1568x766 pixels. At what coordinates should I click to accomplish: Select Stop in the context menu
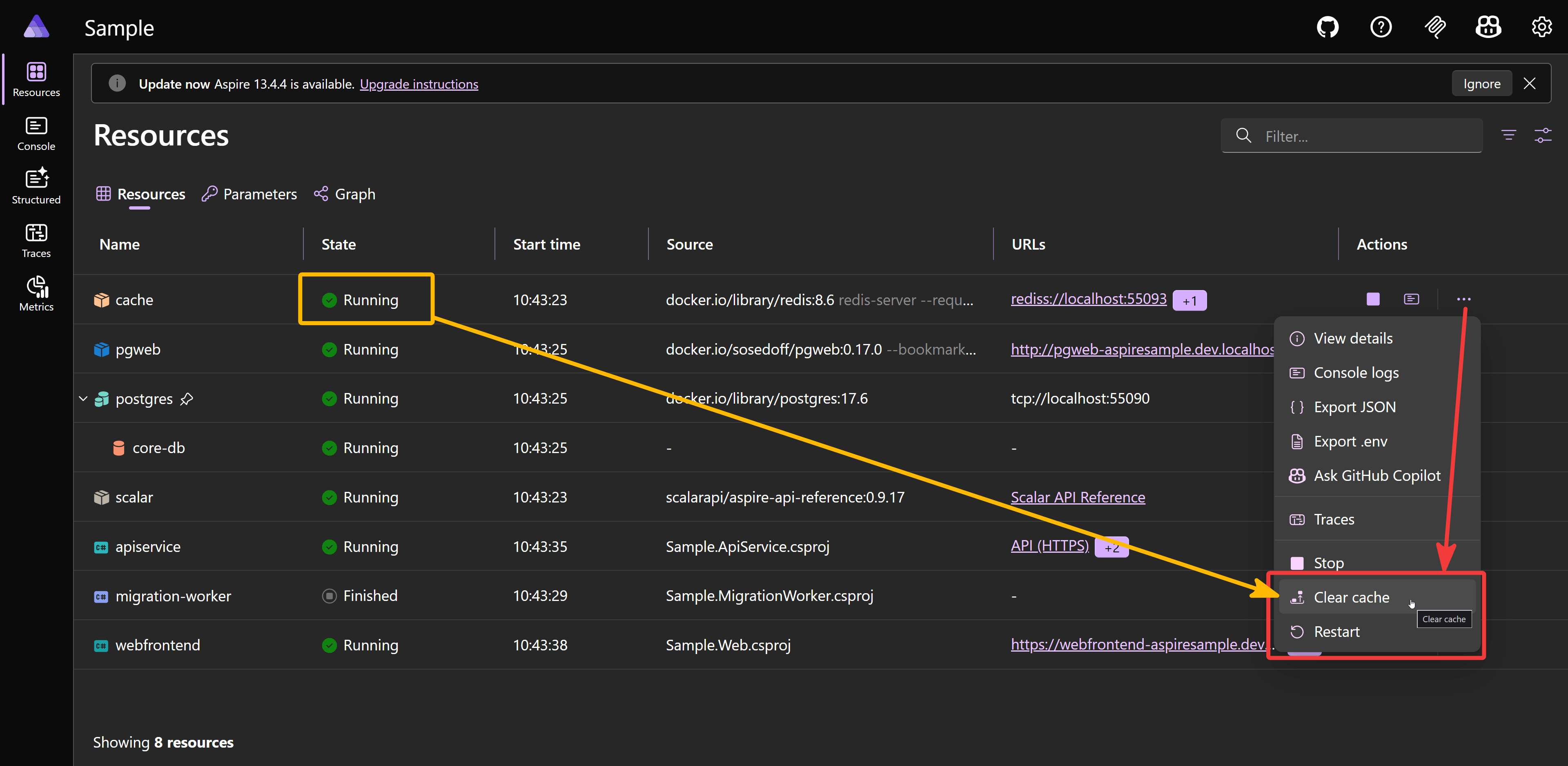[x=1377, y=563]
